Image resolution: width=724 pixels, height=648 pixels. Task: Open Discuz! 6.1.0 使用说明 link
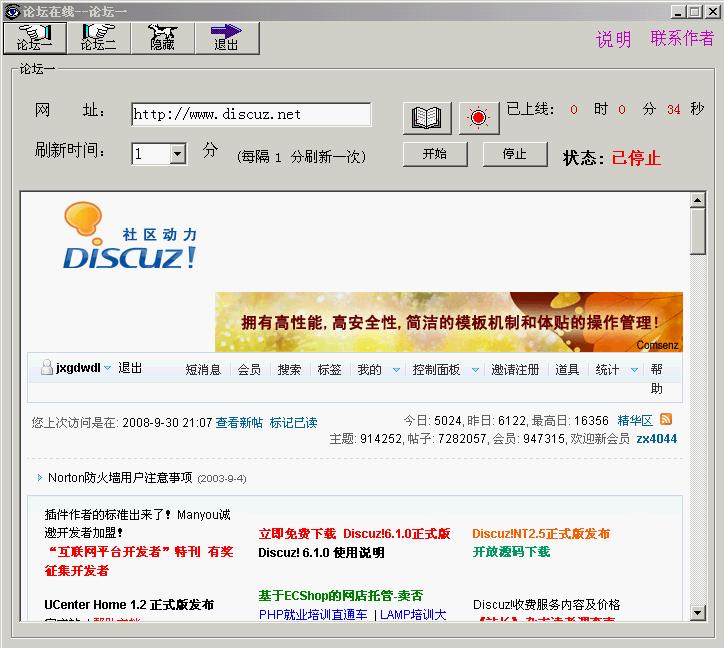321,553
